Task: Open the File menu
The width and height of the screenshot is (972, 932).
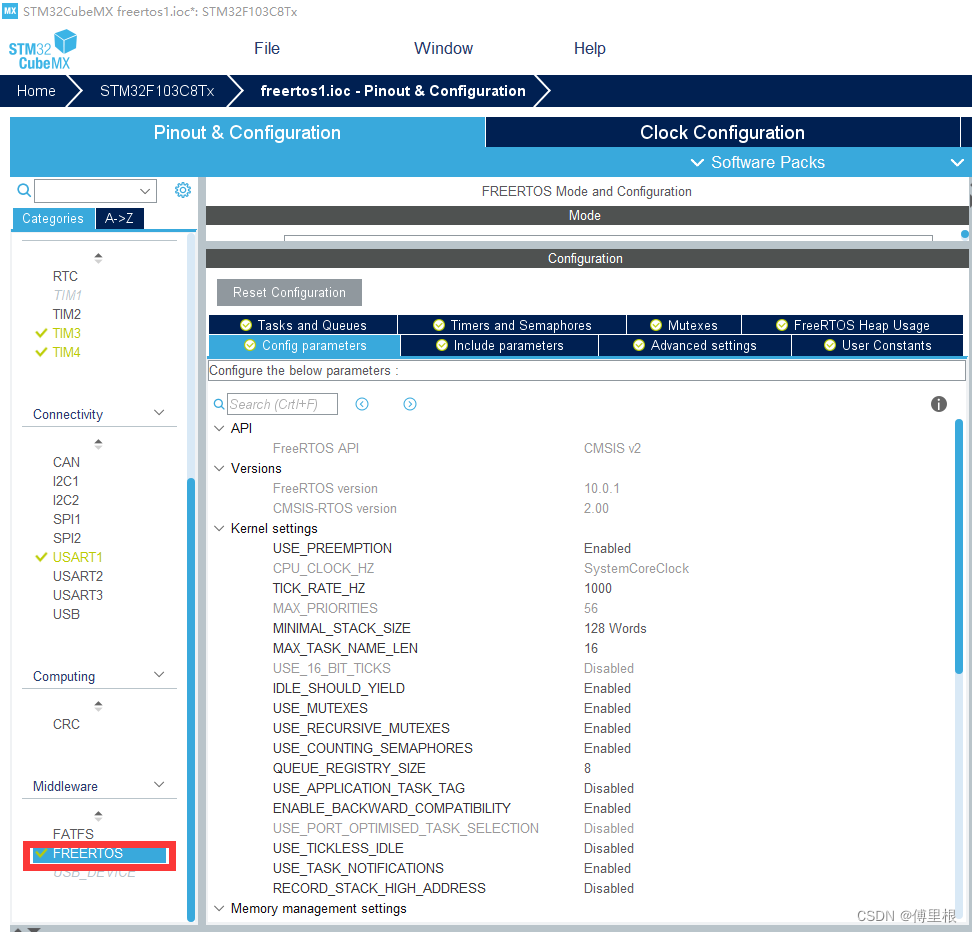Action: (x=267, y=48)
